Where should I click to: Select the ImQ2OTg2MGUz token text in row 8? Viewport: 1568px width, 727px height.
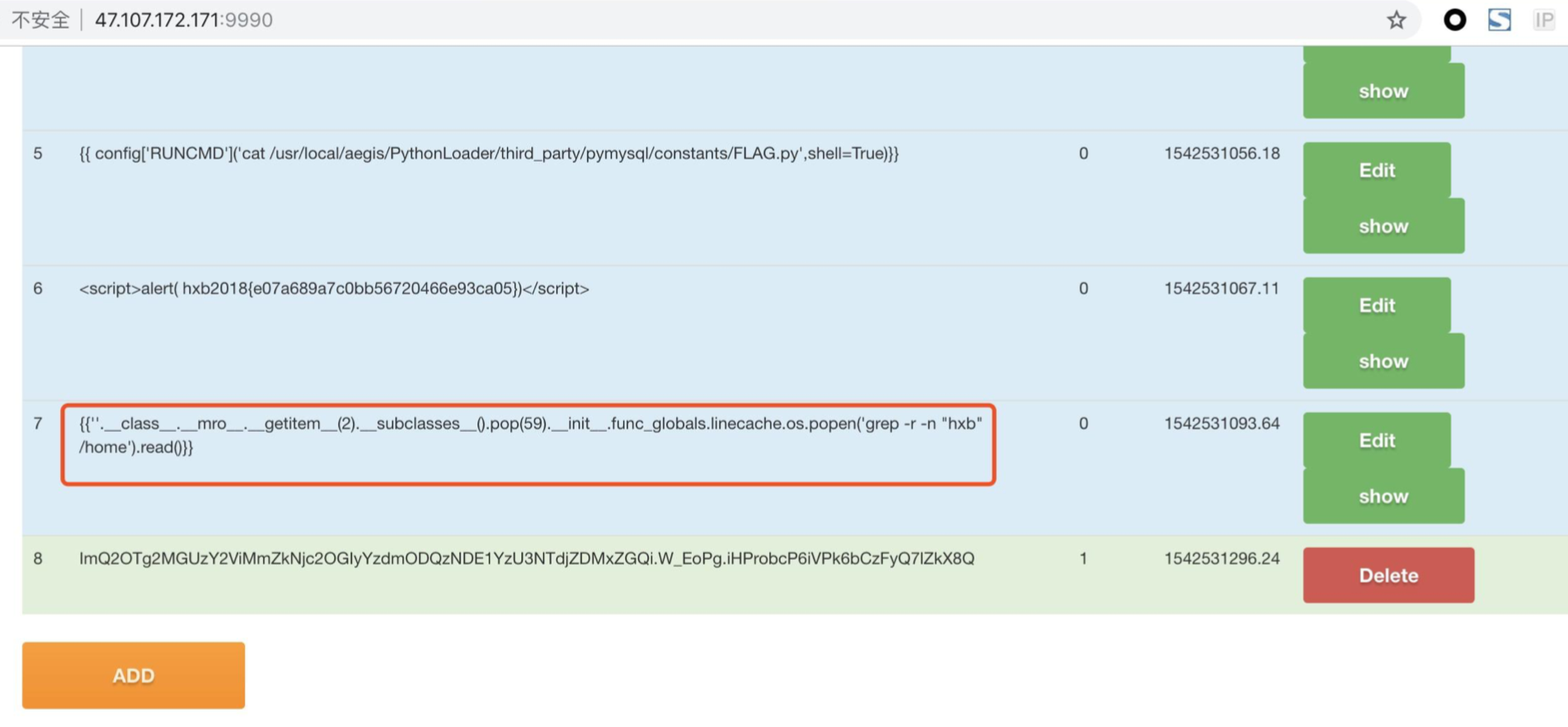point(527,559)
